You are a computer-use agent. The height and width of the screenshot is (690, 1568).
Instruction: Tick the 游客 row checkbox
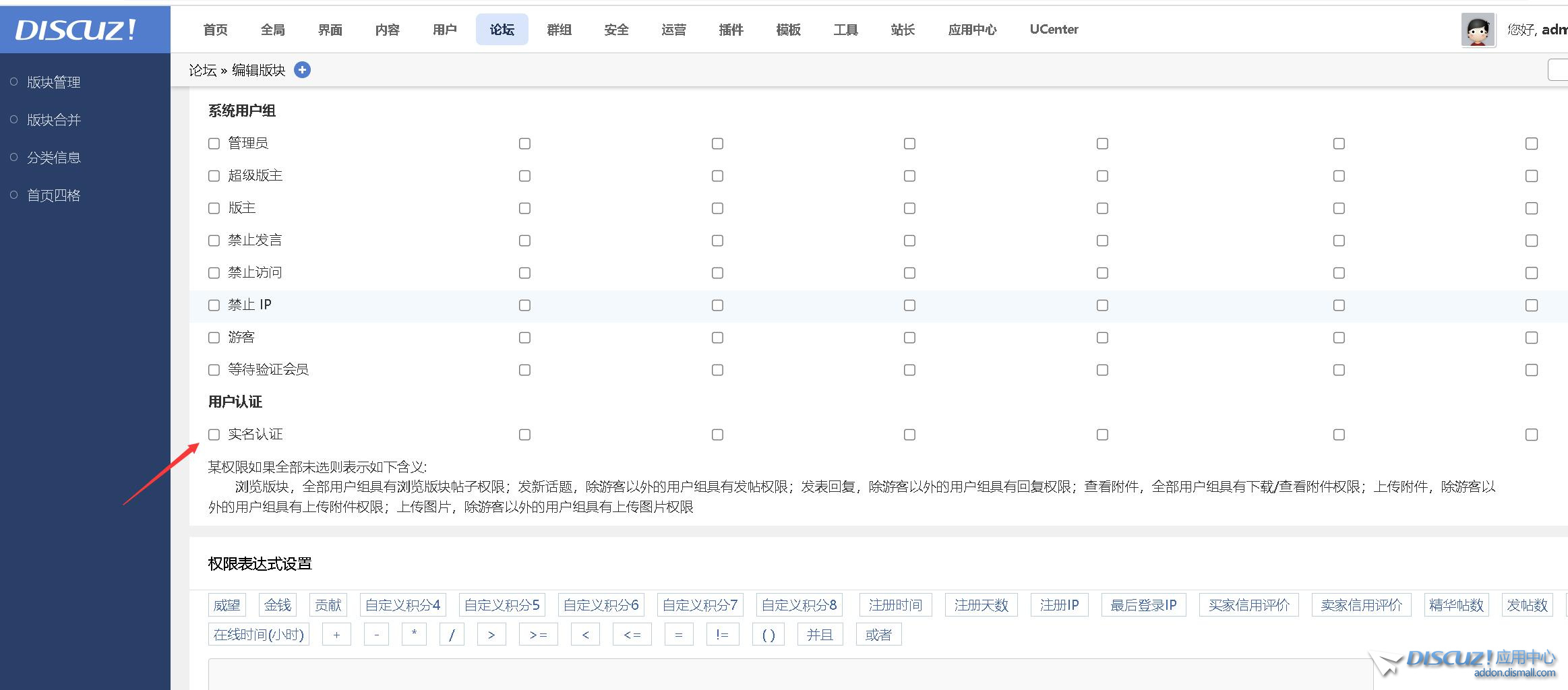tap(214, 338)
